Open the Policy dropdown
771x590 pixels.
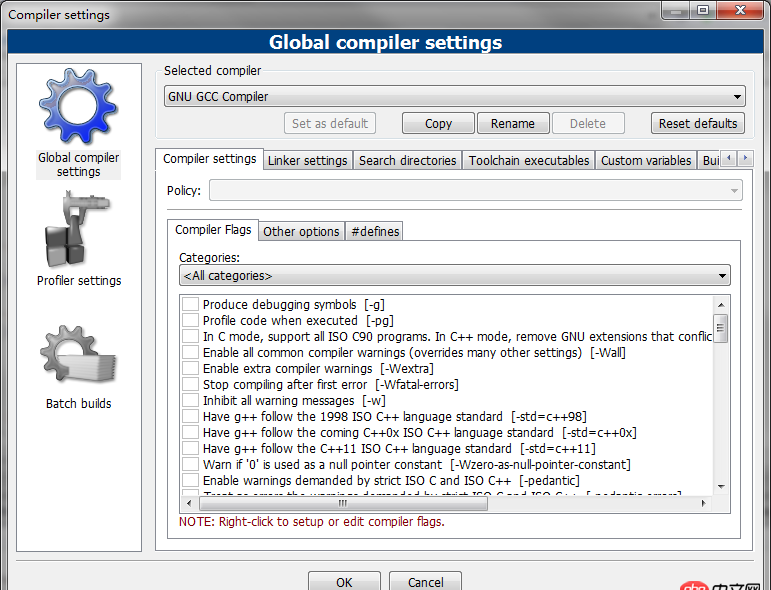tap(475, 190)
